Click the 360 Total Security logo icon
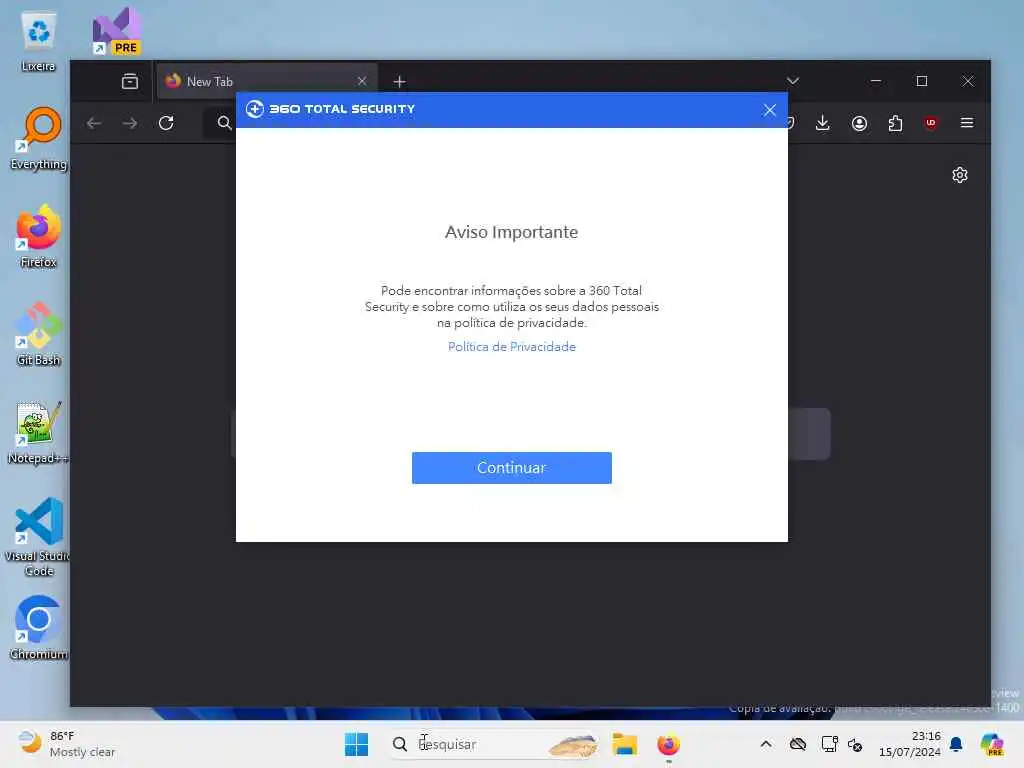 pos(255,109)
